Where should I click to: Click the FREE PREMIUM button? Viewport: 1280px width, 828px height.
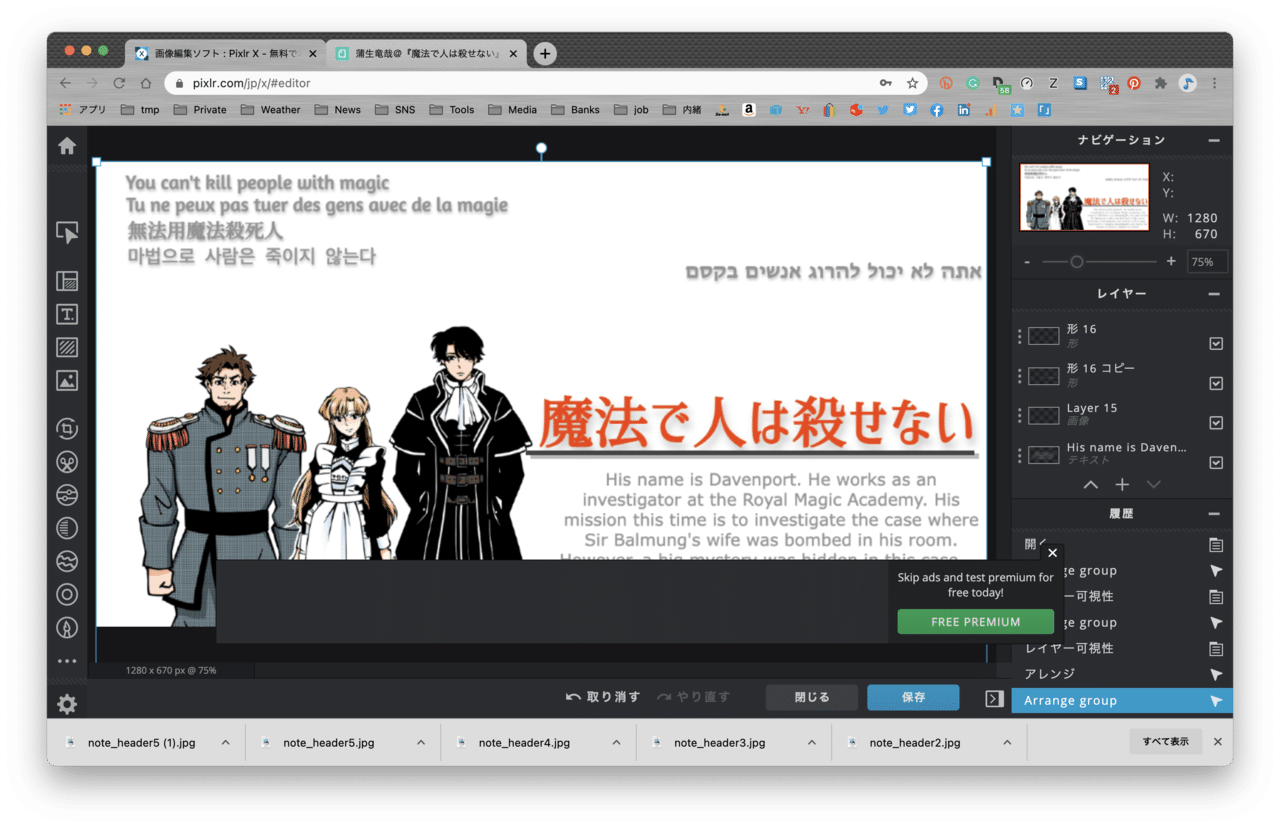[975, 622]
